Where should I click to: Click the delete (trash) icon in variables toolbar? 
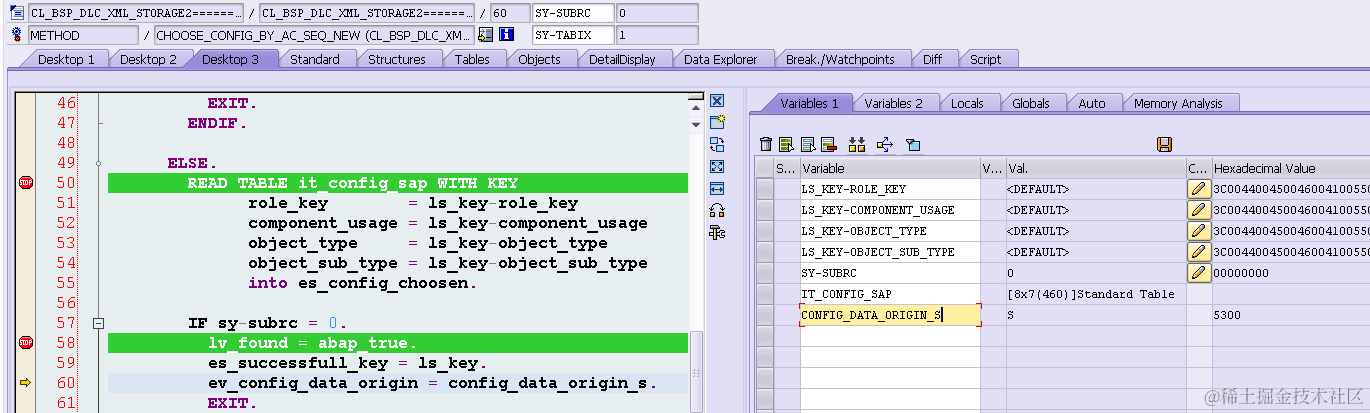coord(766,145)
